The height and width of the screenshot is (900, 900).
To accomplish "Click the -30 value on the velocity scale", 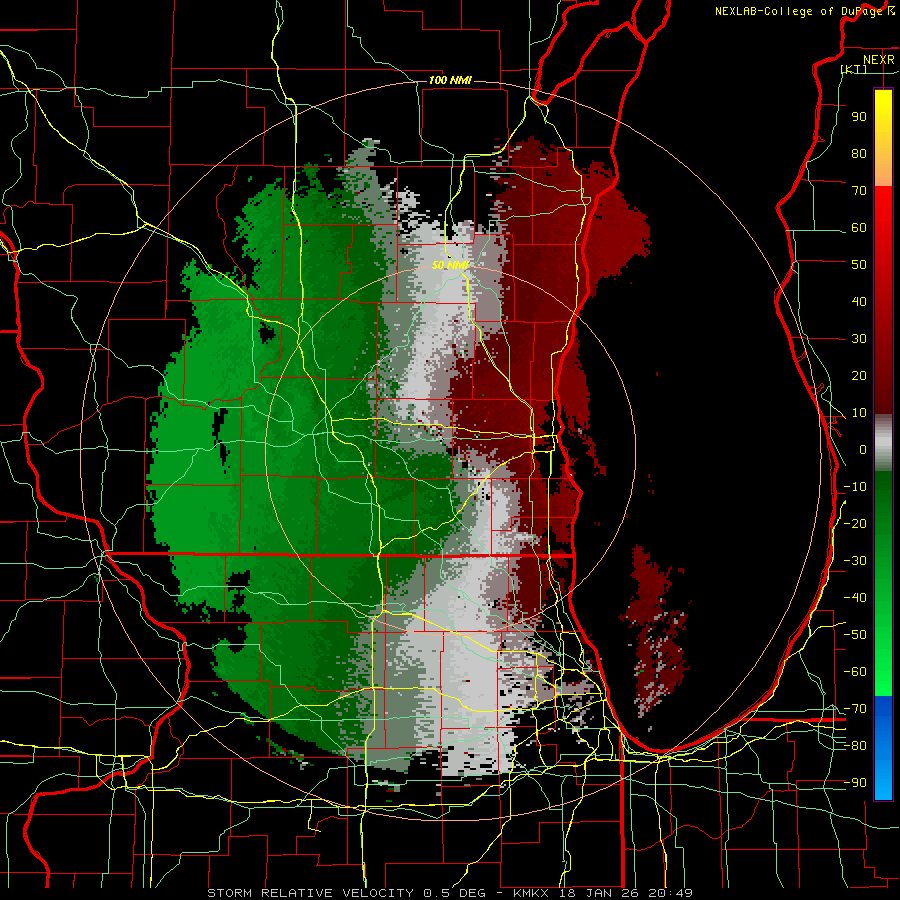I will [855, 561].
